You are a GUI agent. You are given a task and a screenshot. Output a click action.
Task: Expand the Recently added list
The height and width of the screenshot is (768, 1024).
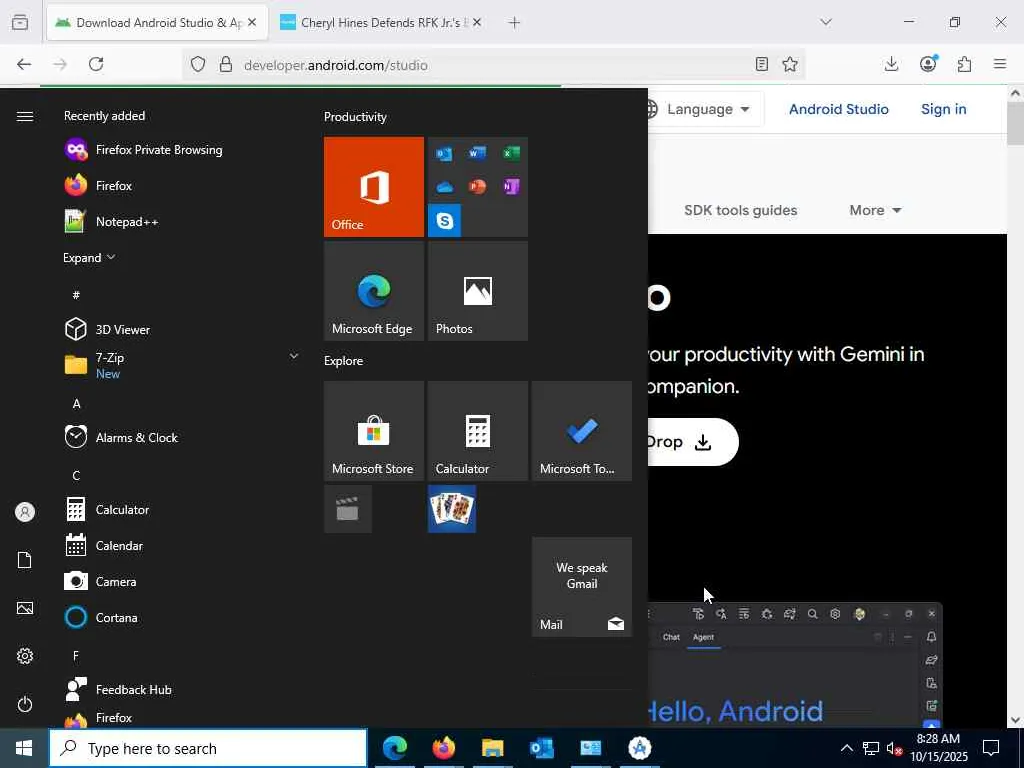coord(89,257)
